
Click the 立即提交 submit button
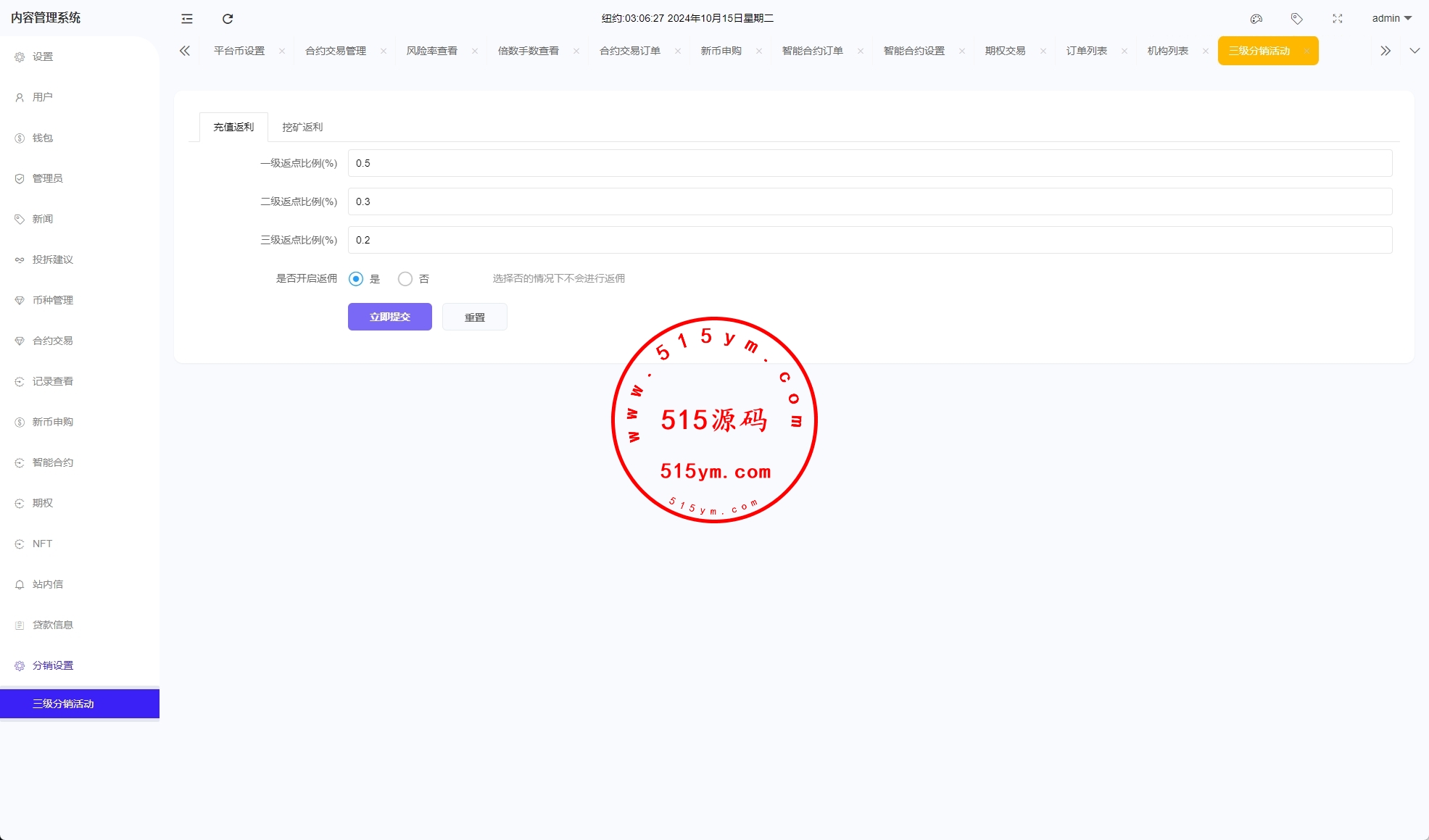tap(390, 317)
